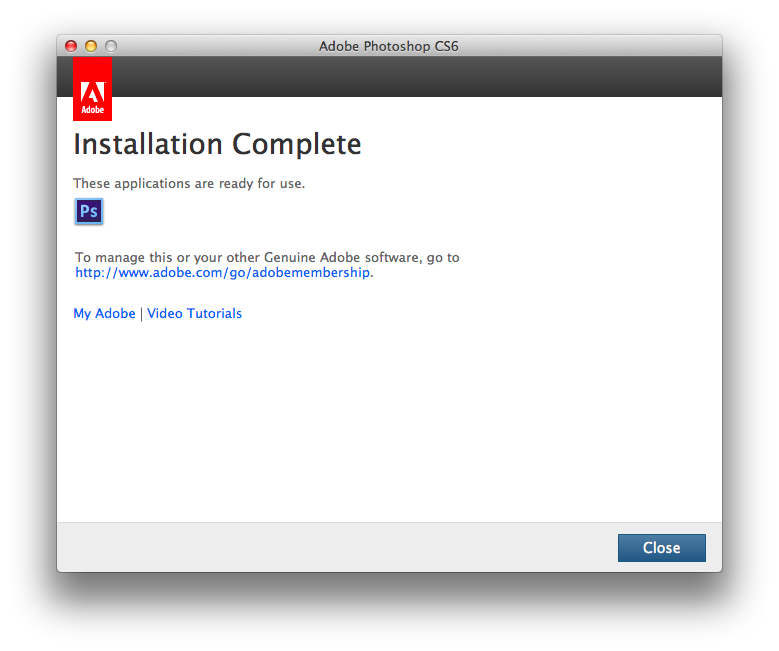Click the Adobe Photoshop CS6 window title

coord(389,46)
